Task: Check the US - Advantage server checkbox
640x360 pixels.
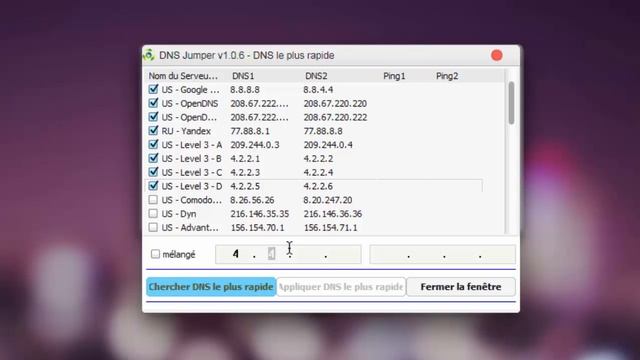Action: tap(153, 227)
